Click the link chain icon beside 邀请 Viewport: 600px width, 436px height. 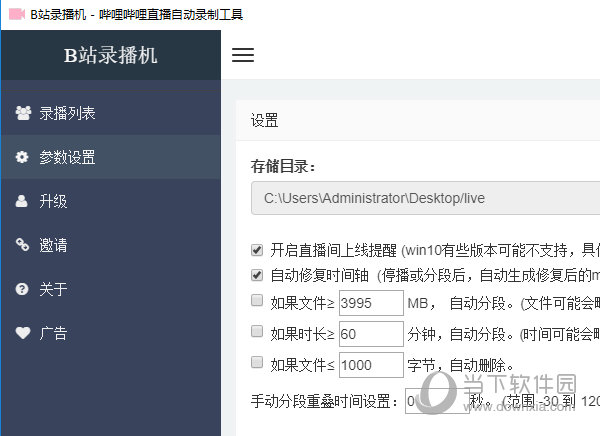[x=22, y=245]
